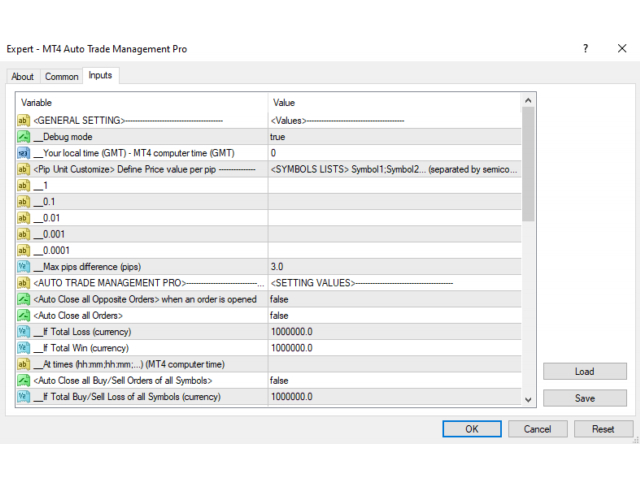Select the '__Max pips difference (pips)' variable label
The width and height of the screenshot is (640, 480).
(x=87, y=267)
